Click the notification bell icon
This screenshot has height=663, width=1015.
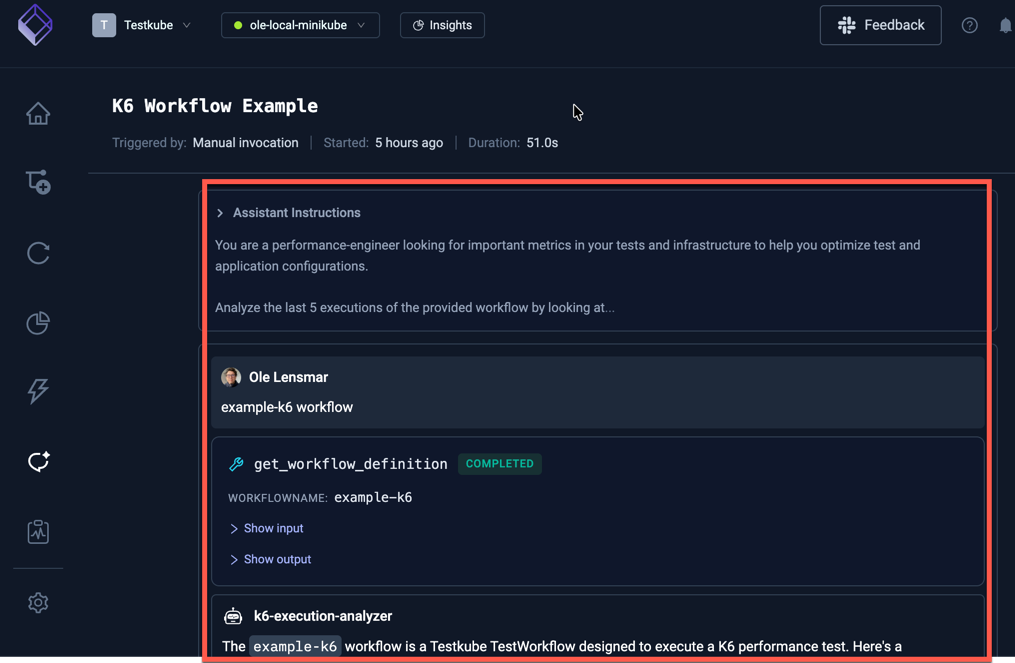(x=1005, y=25)
